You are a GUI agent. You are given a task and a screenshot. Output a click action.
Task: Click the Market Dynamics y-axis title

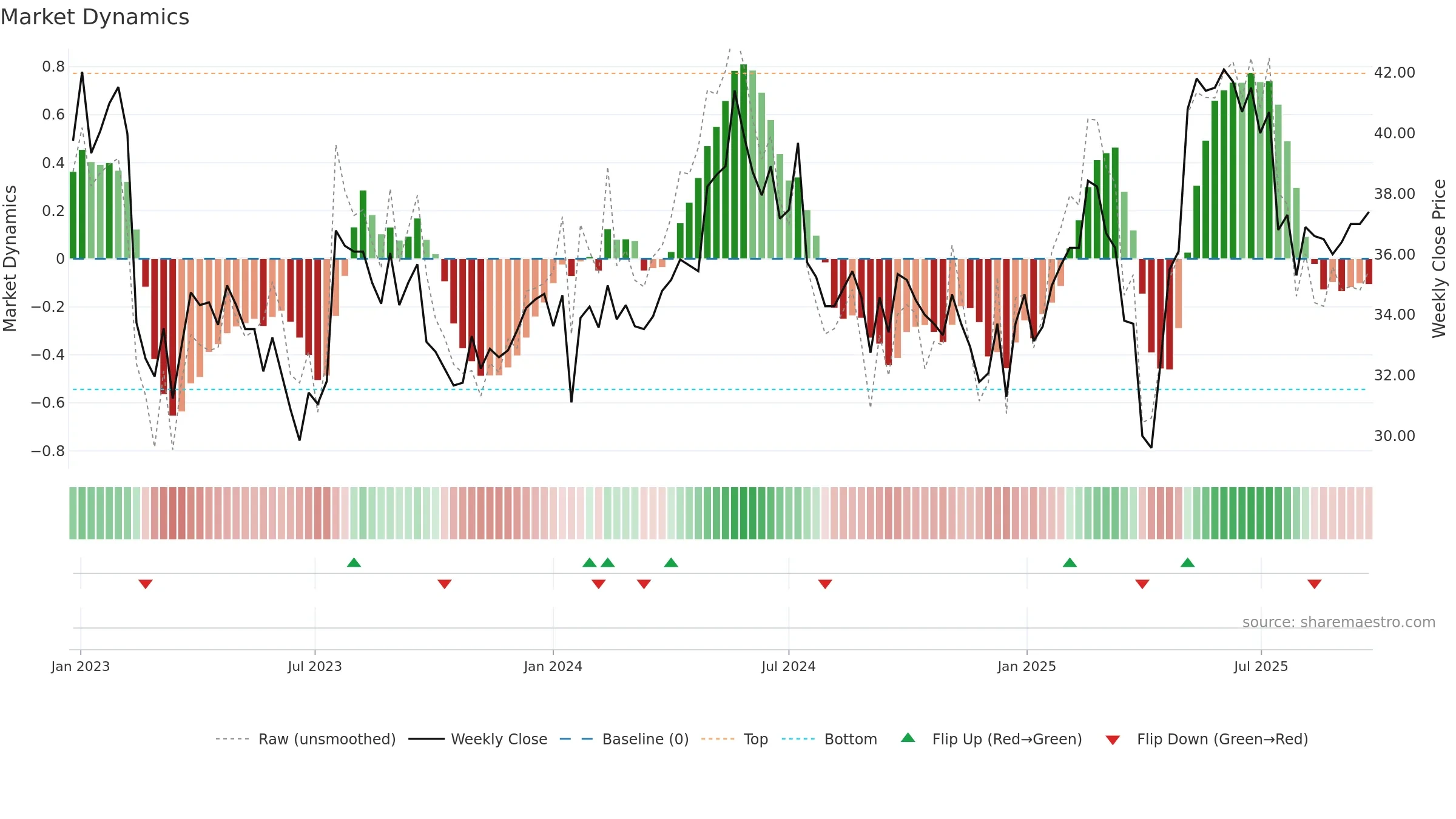[10, 258]
